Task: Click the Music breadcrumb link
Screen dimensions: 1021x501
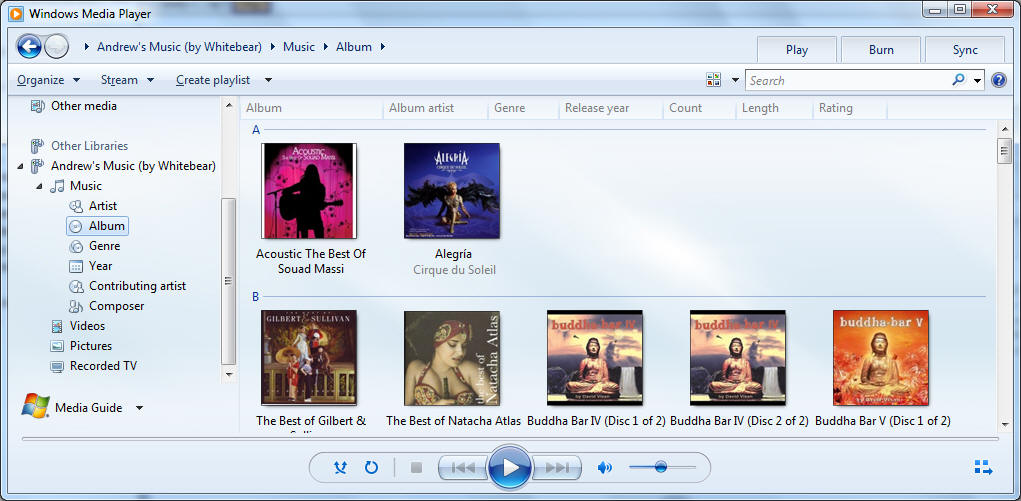Action: [299, 47]
